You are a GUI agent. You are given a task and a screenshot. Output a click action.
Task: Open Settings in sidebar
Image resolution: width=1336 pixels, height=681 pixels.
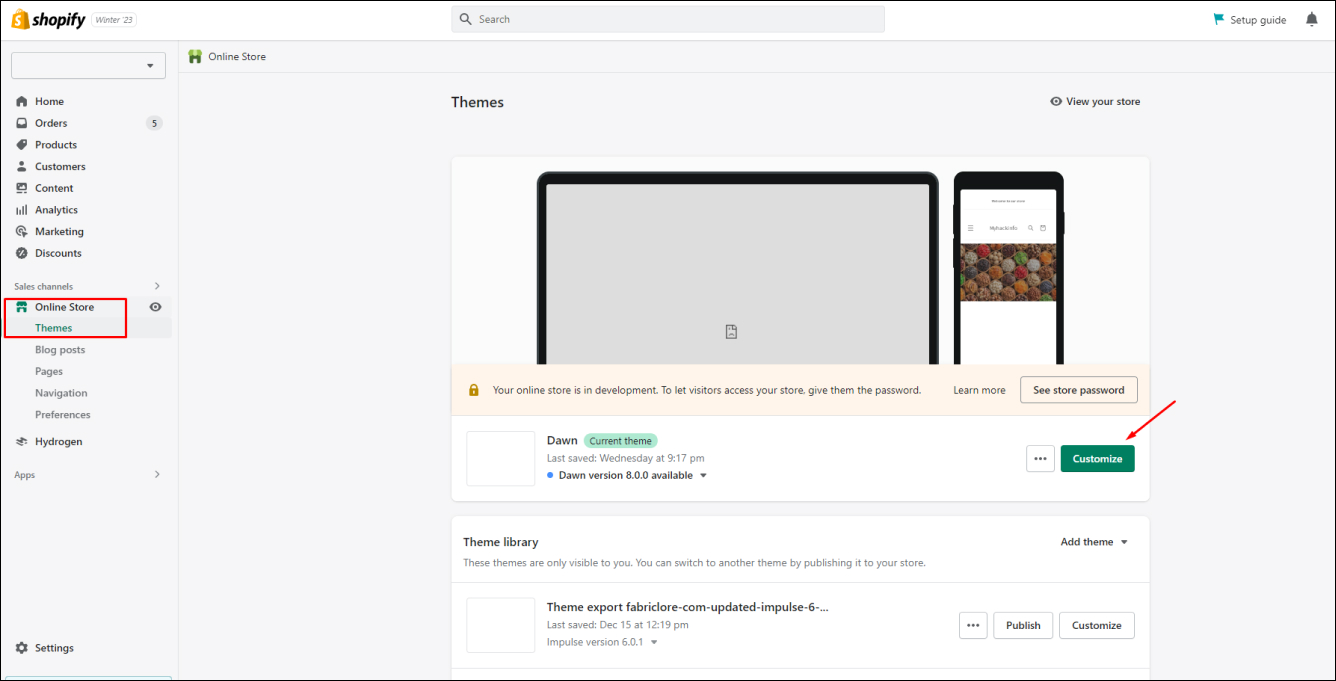click(x=54, y=648)
